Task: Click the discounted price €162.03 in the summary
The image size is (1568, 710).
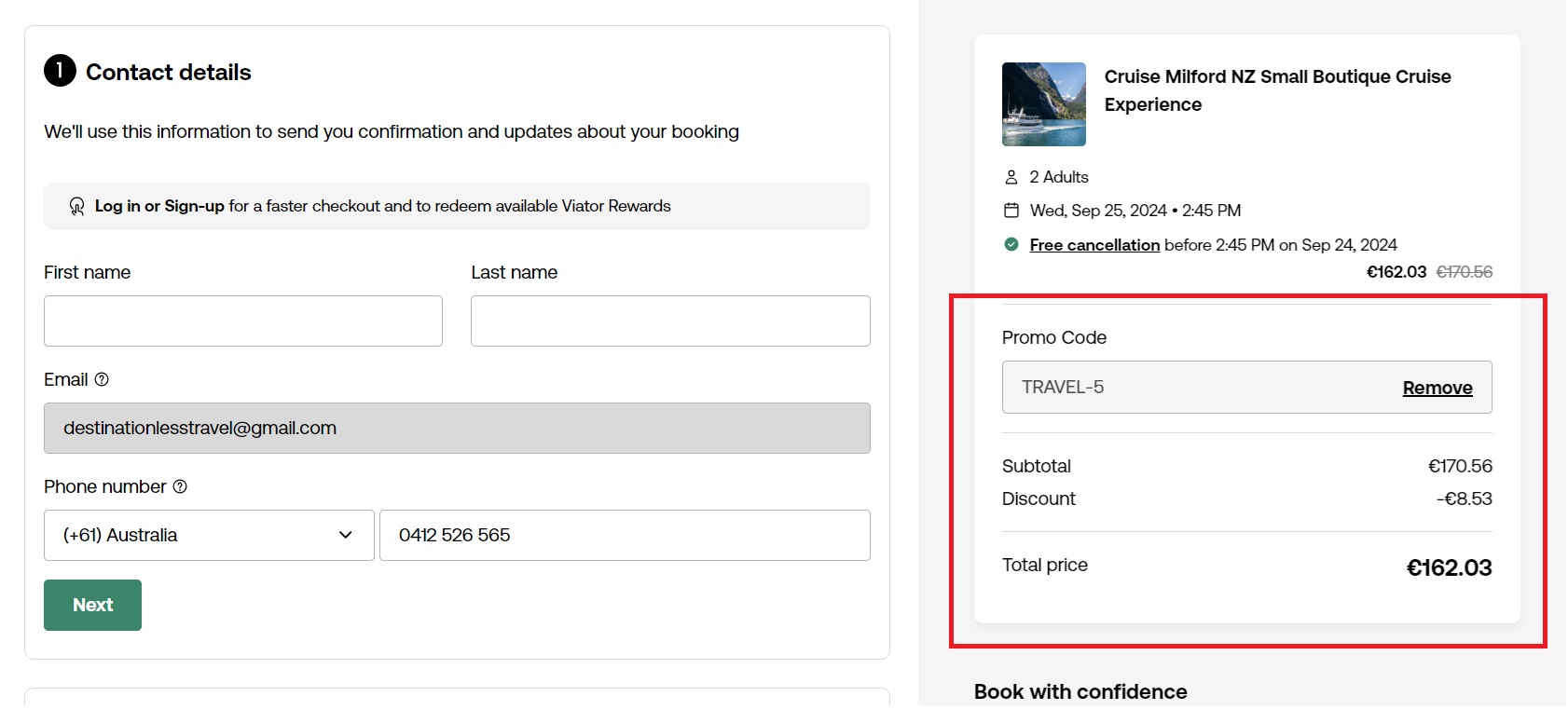Action: pyautogui.click(x=1396, y=271)
